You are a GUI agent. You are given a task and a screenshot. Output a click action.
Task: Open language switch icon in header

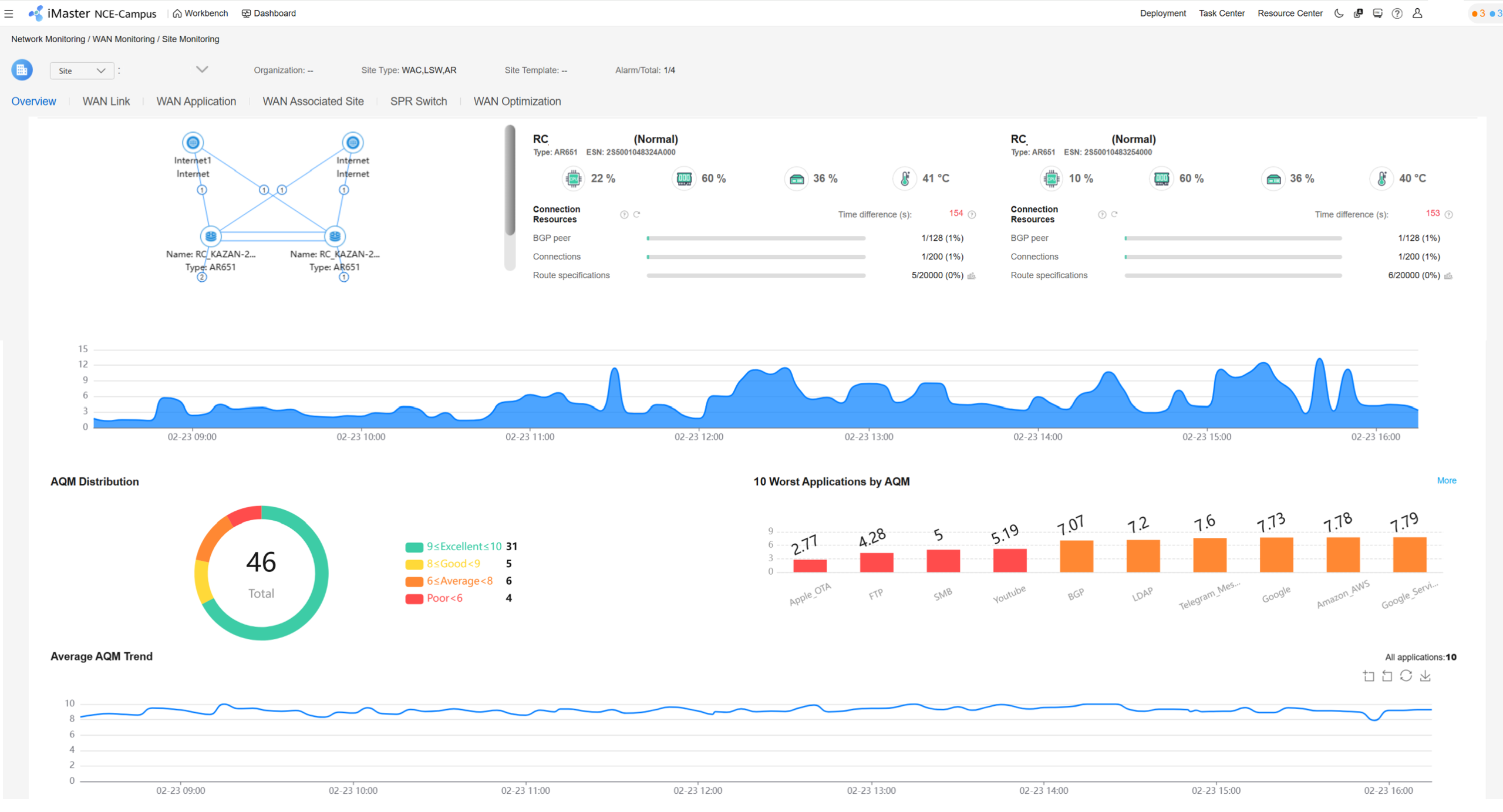(x=1358, y=14)
